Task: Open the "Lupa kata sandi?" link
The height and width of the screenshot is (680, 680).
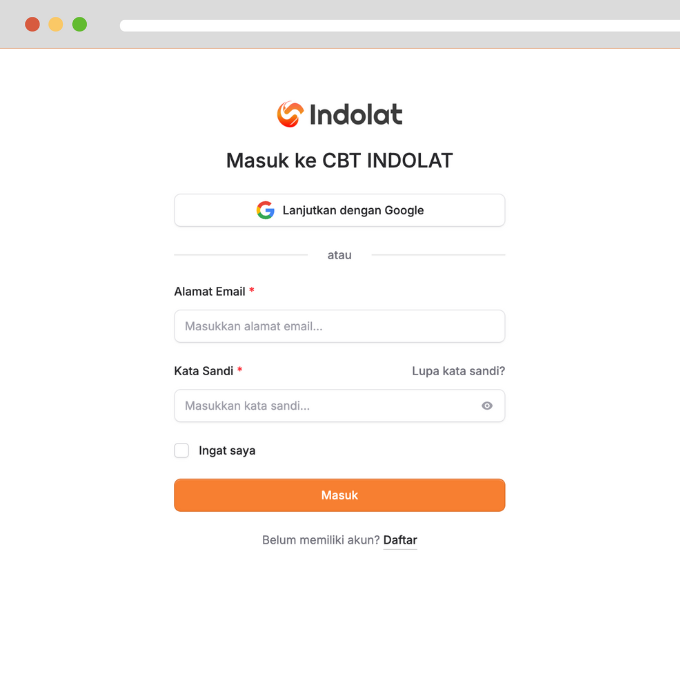Action: 458,371
